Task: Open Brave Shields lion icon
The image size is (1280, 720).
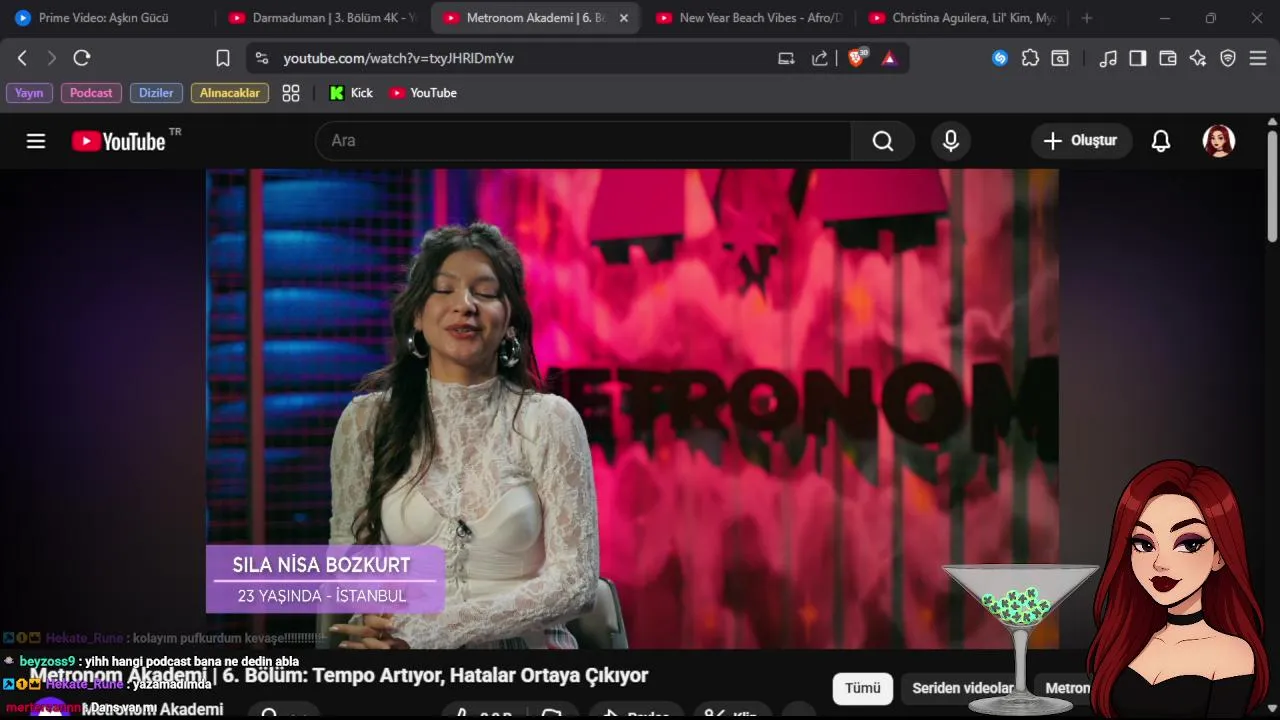Action: click(x=856, y=58)
